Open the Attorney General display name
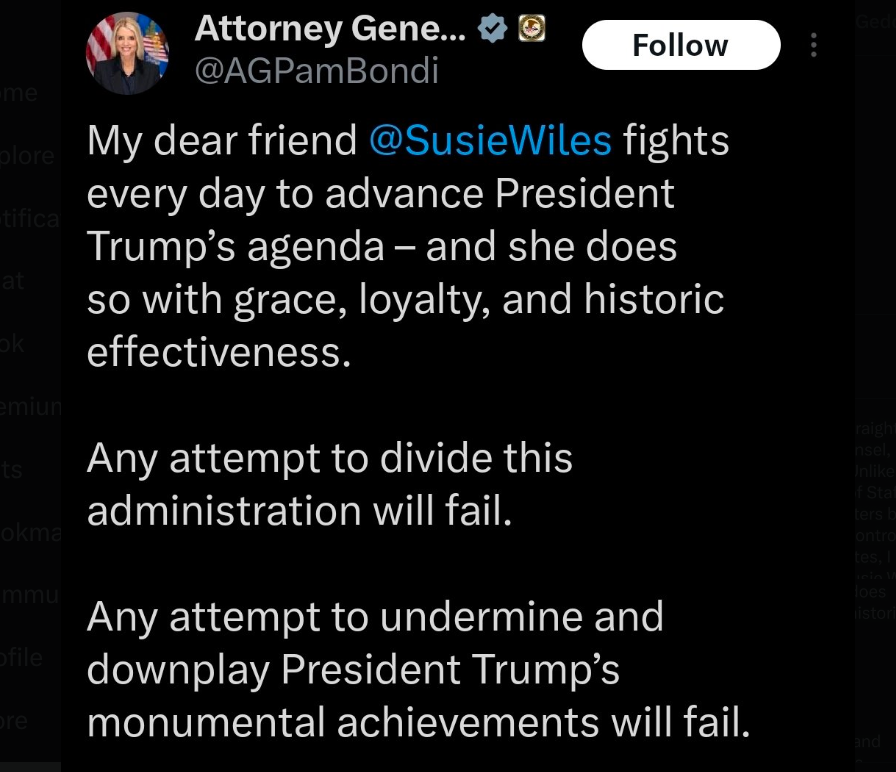 [330, 30]
